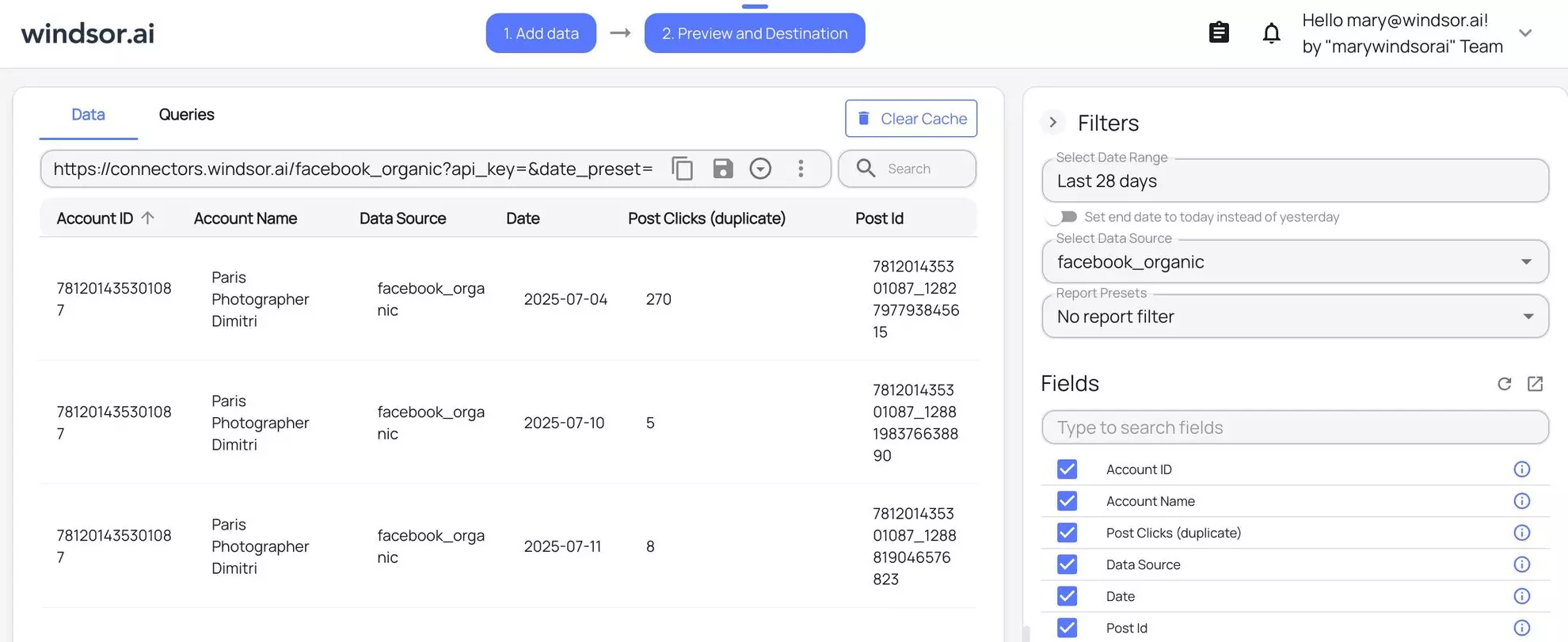Show info for Data Source field
The height and width of the screenshot is (642, 1568).
click(1521, 564)
